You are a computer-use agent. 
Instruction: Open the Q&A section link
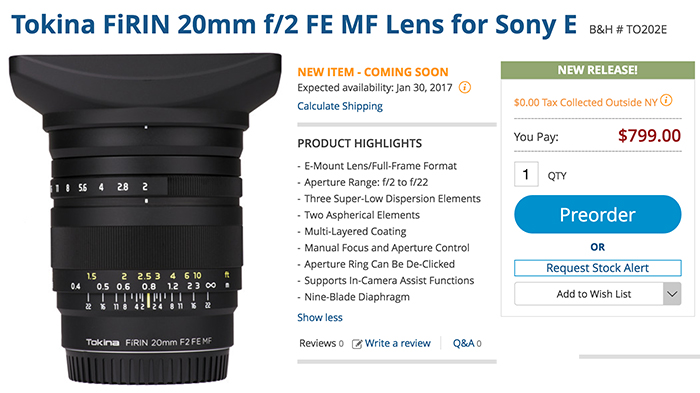pos(467,343)
